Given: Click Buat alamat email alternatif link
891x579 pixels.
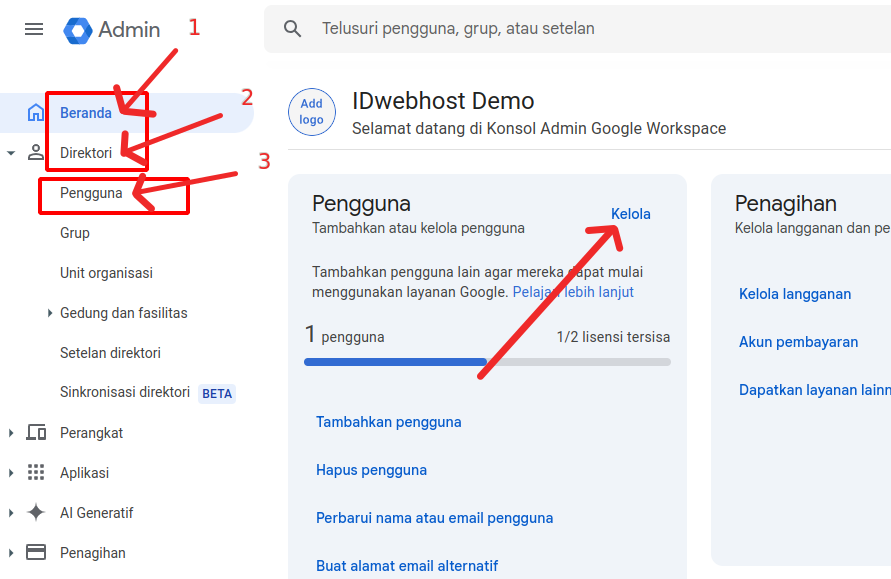Looking at the screenshot, I should 407,566.
